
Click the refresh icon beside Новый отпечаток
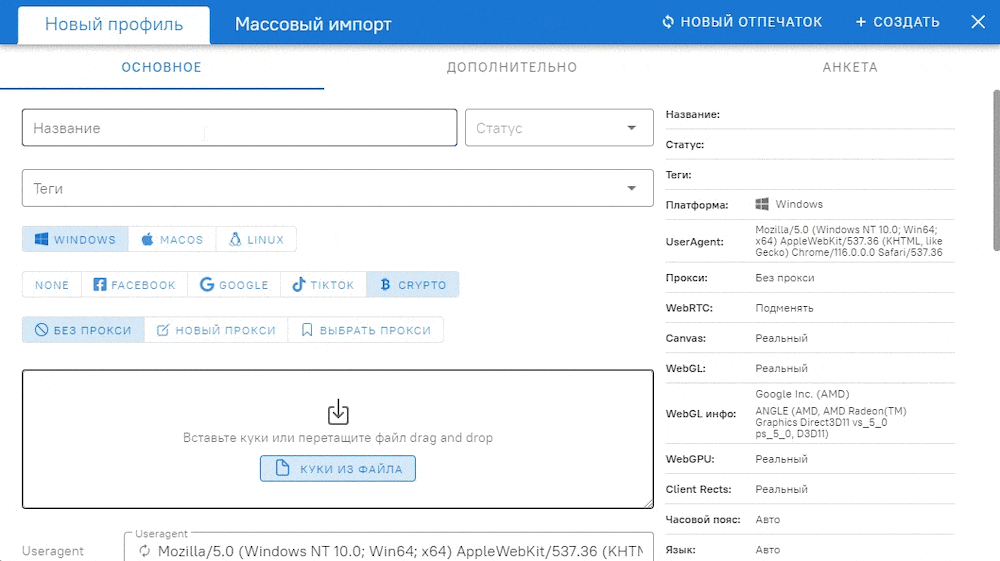click(668, 22)
